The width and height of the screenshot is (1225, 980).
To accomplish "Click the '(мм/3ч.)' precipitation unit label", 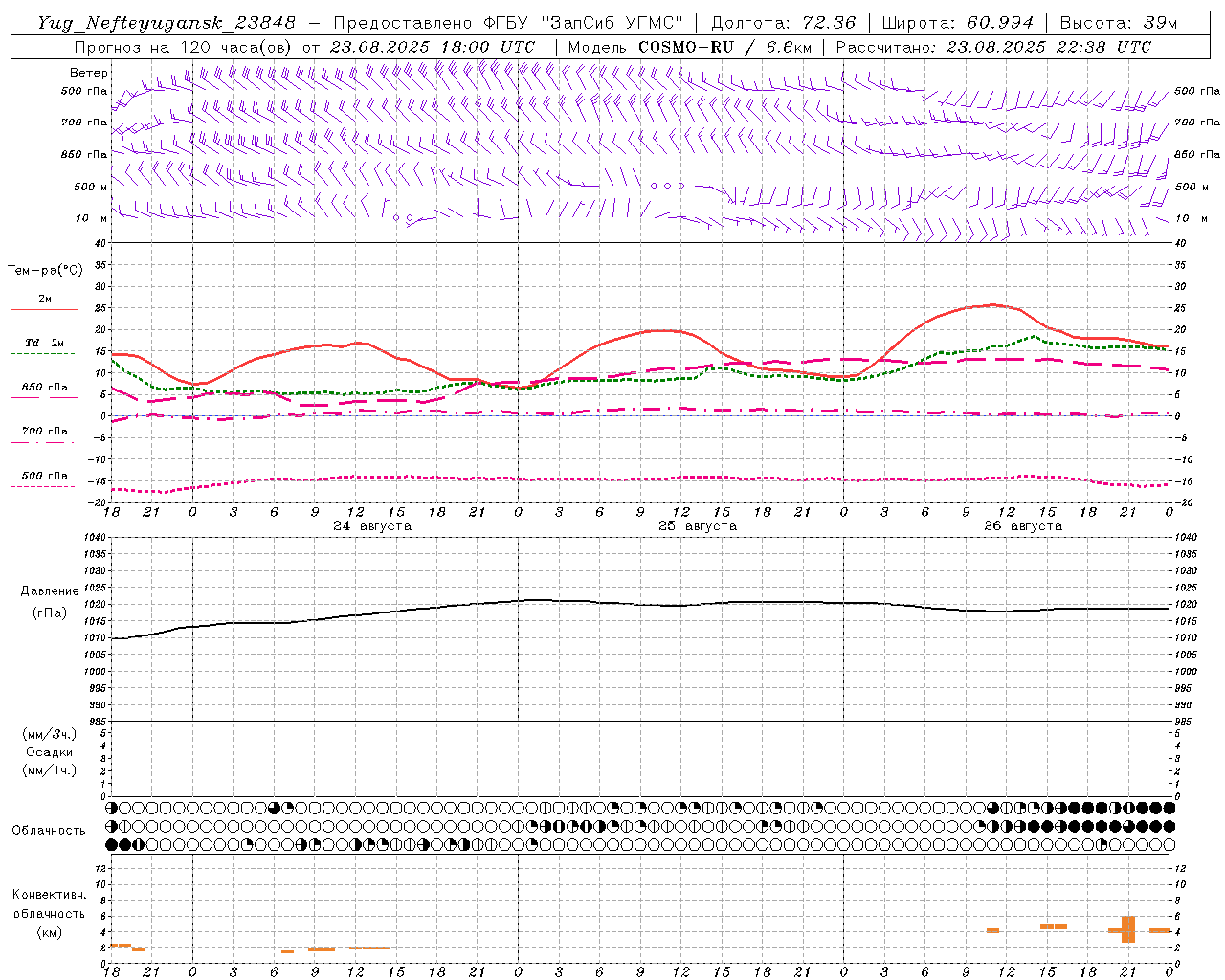I will coord(50,734).
